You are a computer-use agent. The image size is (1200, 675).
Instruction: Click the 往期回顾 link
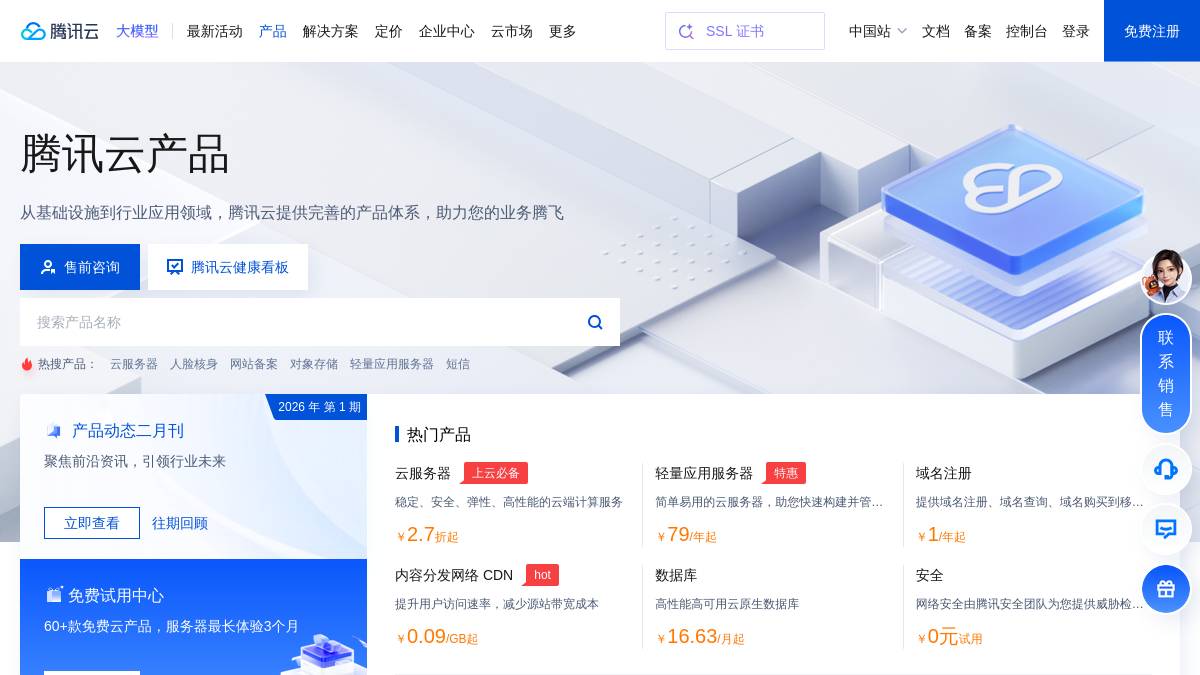coord(180,523)
